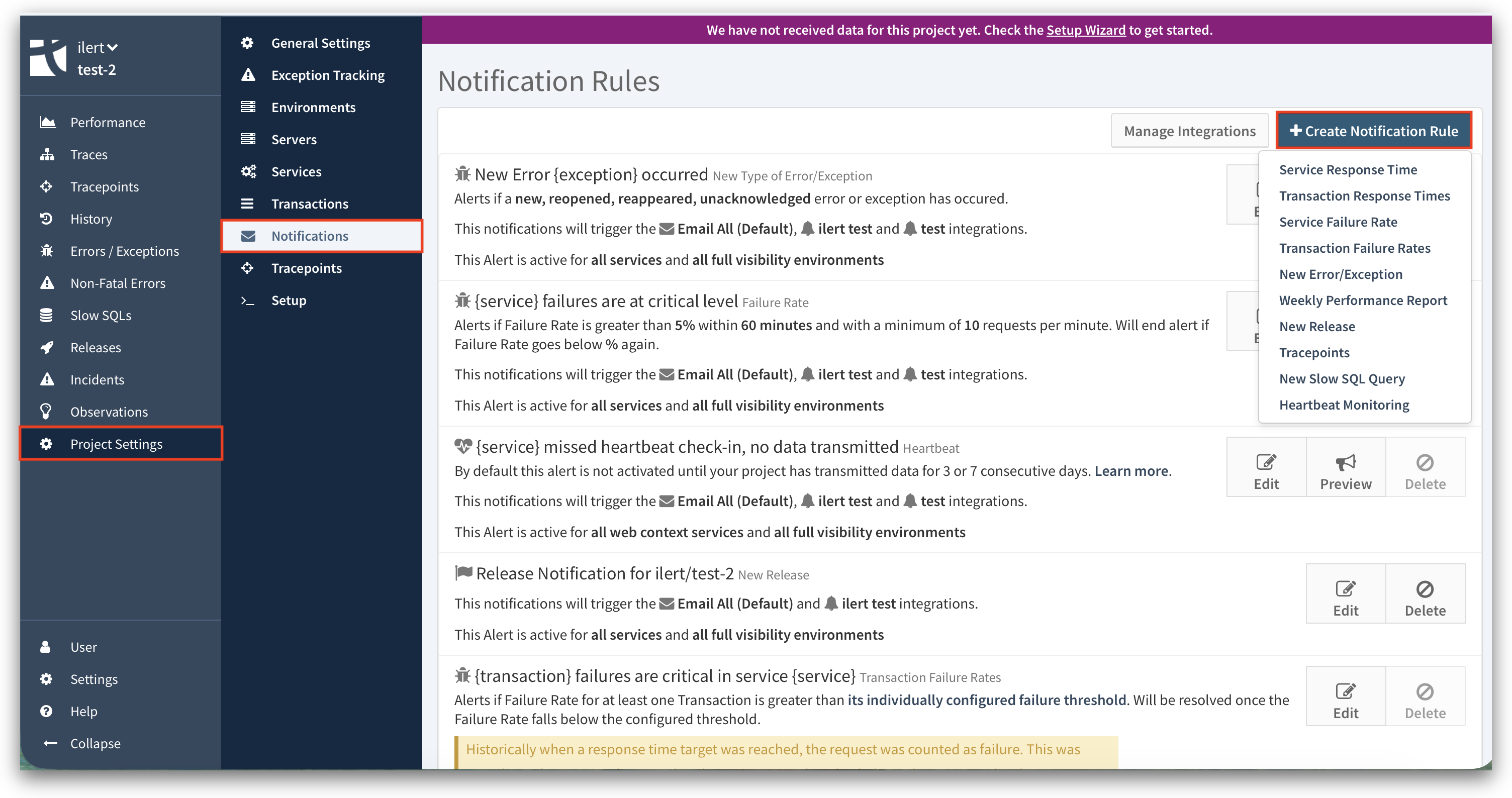Open Slow SQLs database icon
Image resolution: width=1512 pixels, height=798 pixels.
(x=46, y=315)
